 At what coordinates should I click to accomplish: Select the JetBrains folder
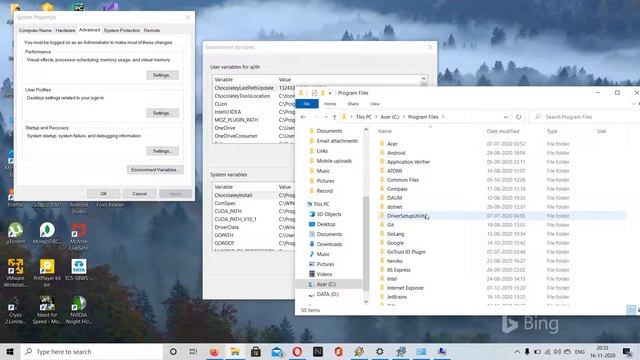click(397, 297)
